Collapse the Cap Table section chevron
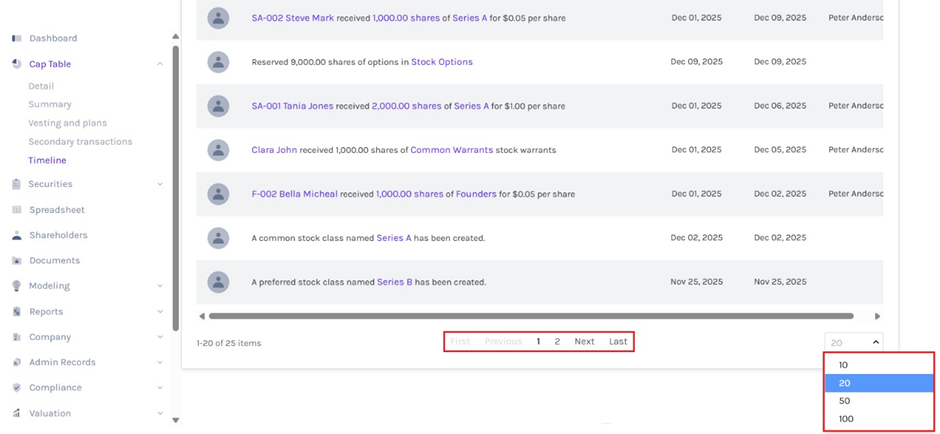Viewport: 940px width, 434px height. (160, 64)
